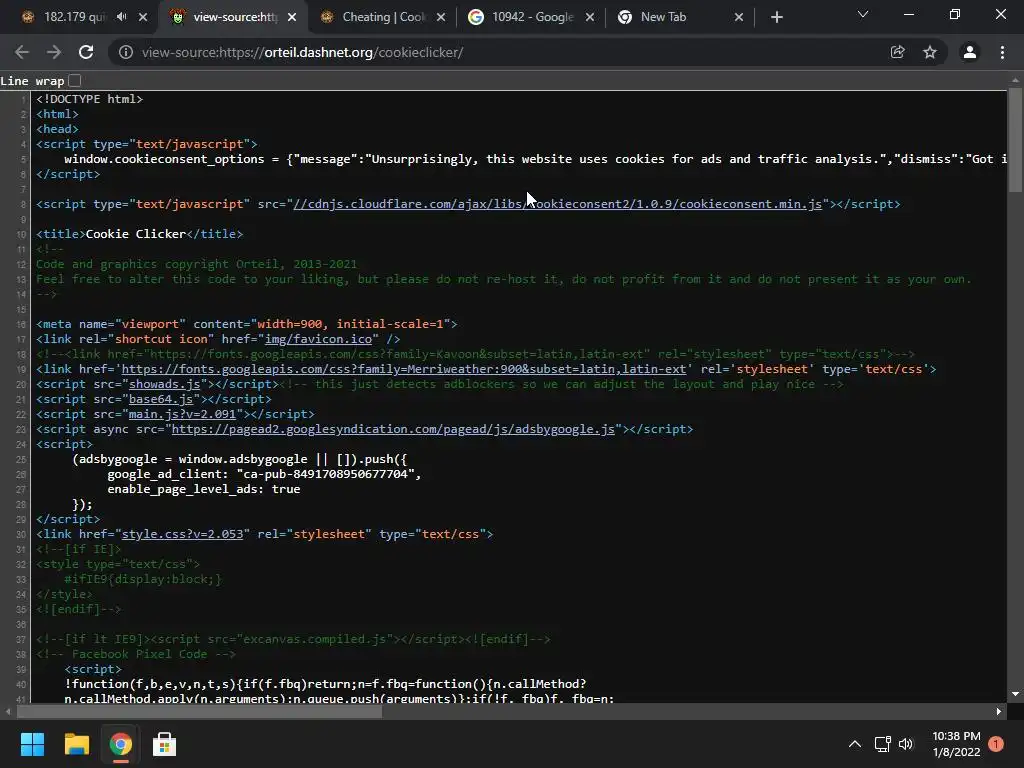This screenshot has height=768, width=1024.
Task: Open the adsbygoogle.js link
Action: (x=393, y=429)
